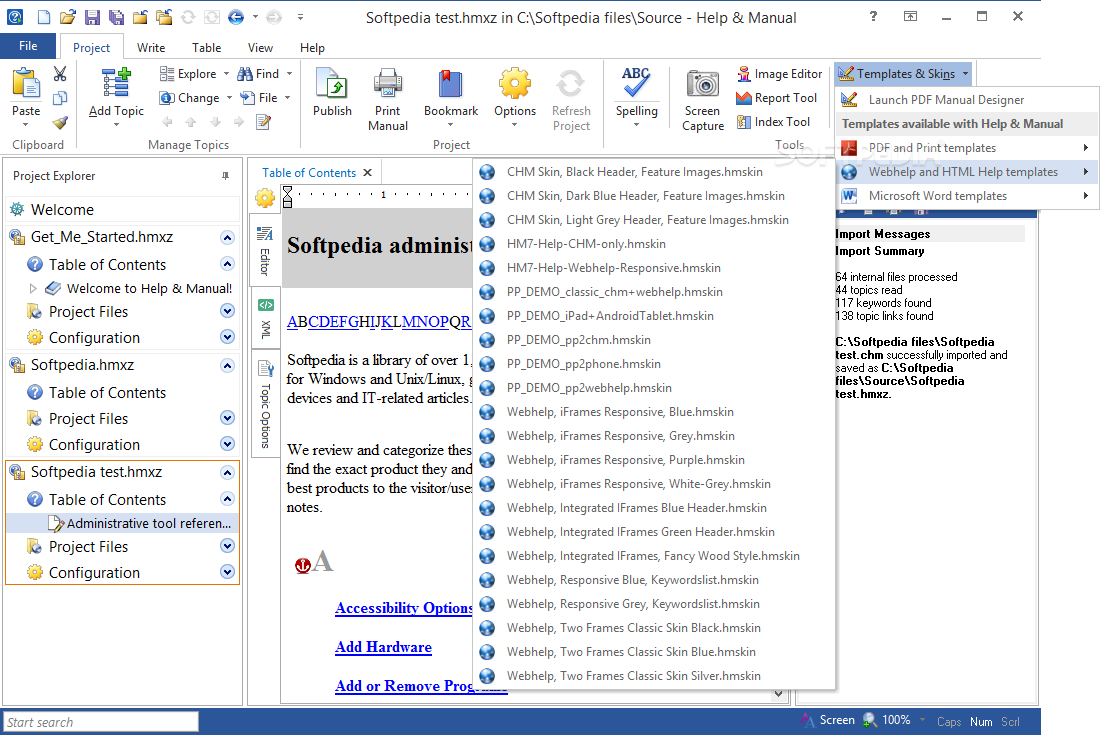Click the save all multiple floppies icon

pyautogui.click(x=116, y=17)
